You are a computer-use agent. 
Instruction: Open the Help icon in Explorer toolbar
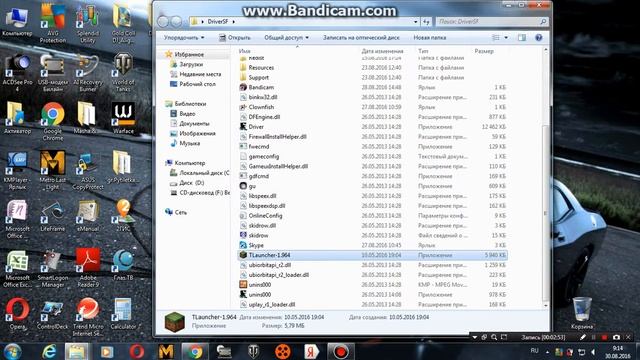coord(539,38)
